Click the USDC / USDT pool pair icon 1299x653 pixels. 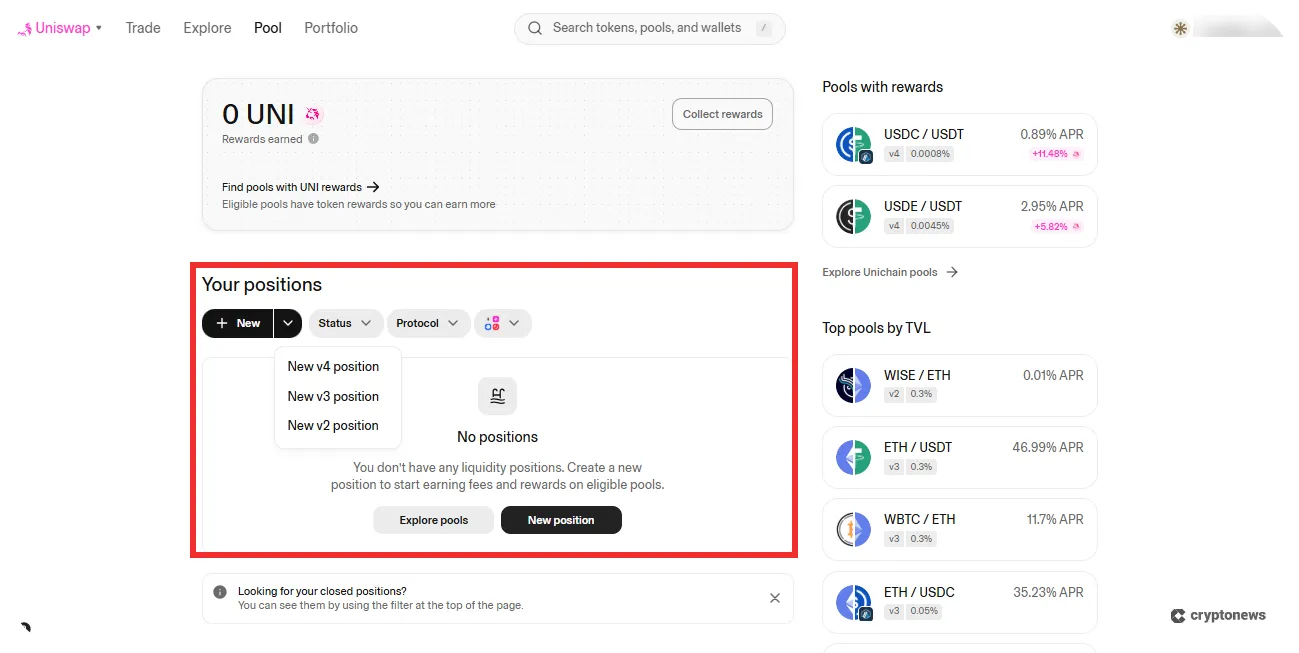(x=853, y=144)
